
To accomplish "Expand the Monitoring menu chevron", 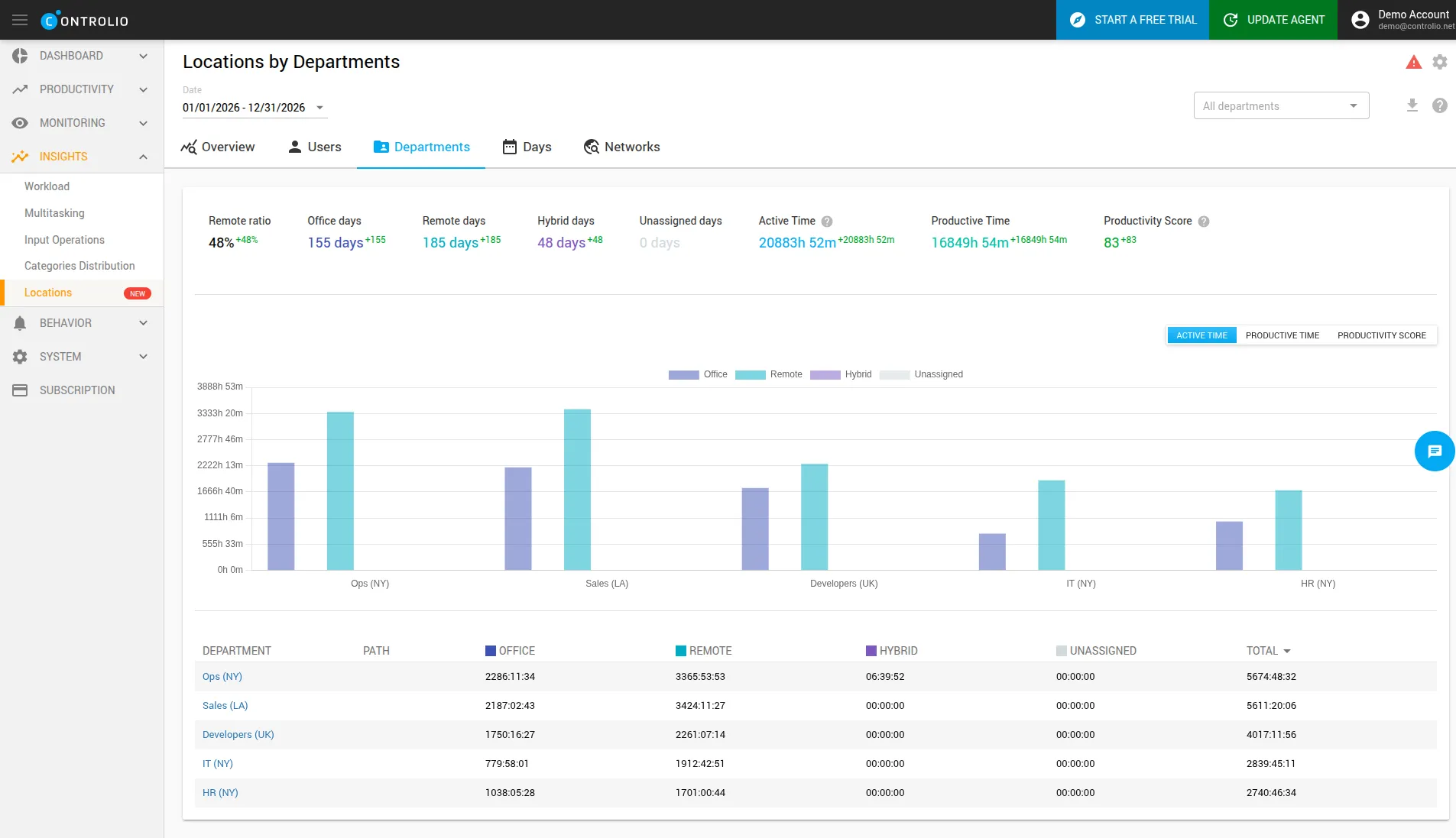I will (143, 123).
